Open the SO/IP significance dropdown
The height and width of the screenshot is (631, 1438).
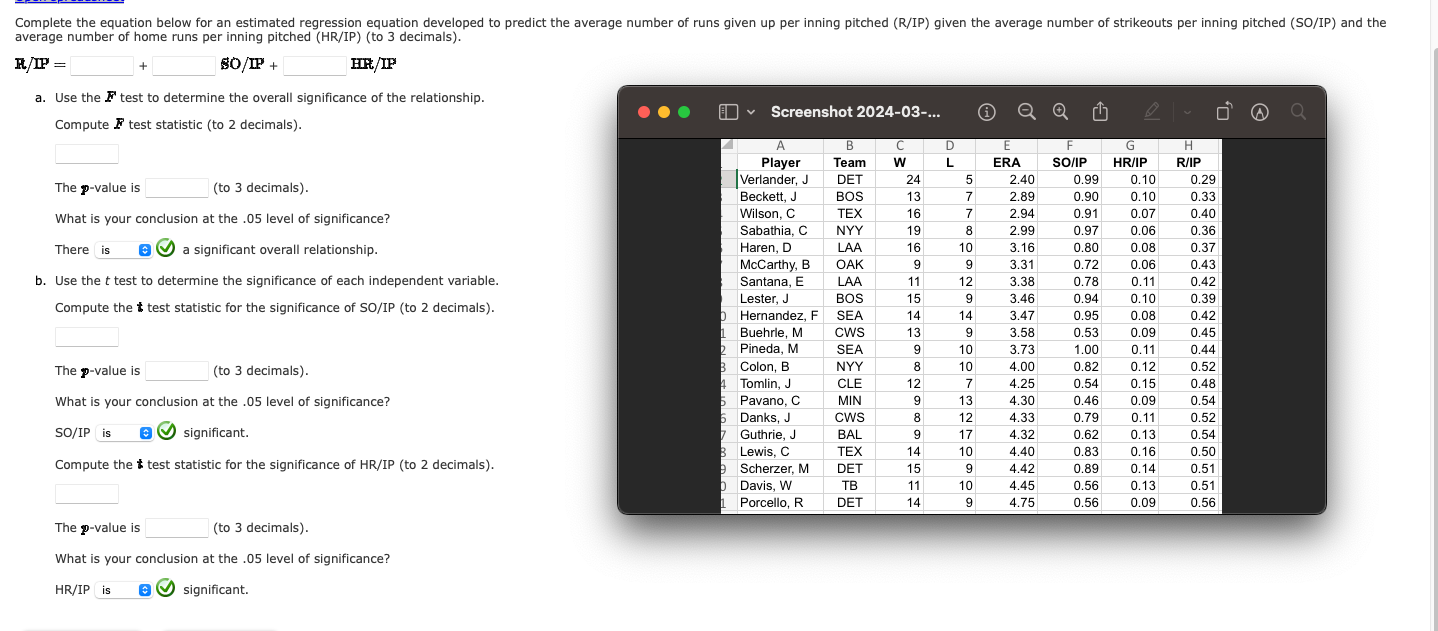[124, 432]
